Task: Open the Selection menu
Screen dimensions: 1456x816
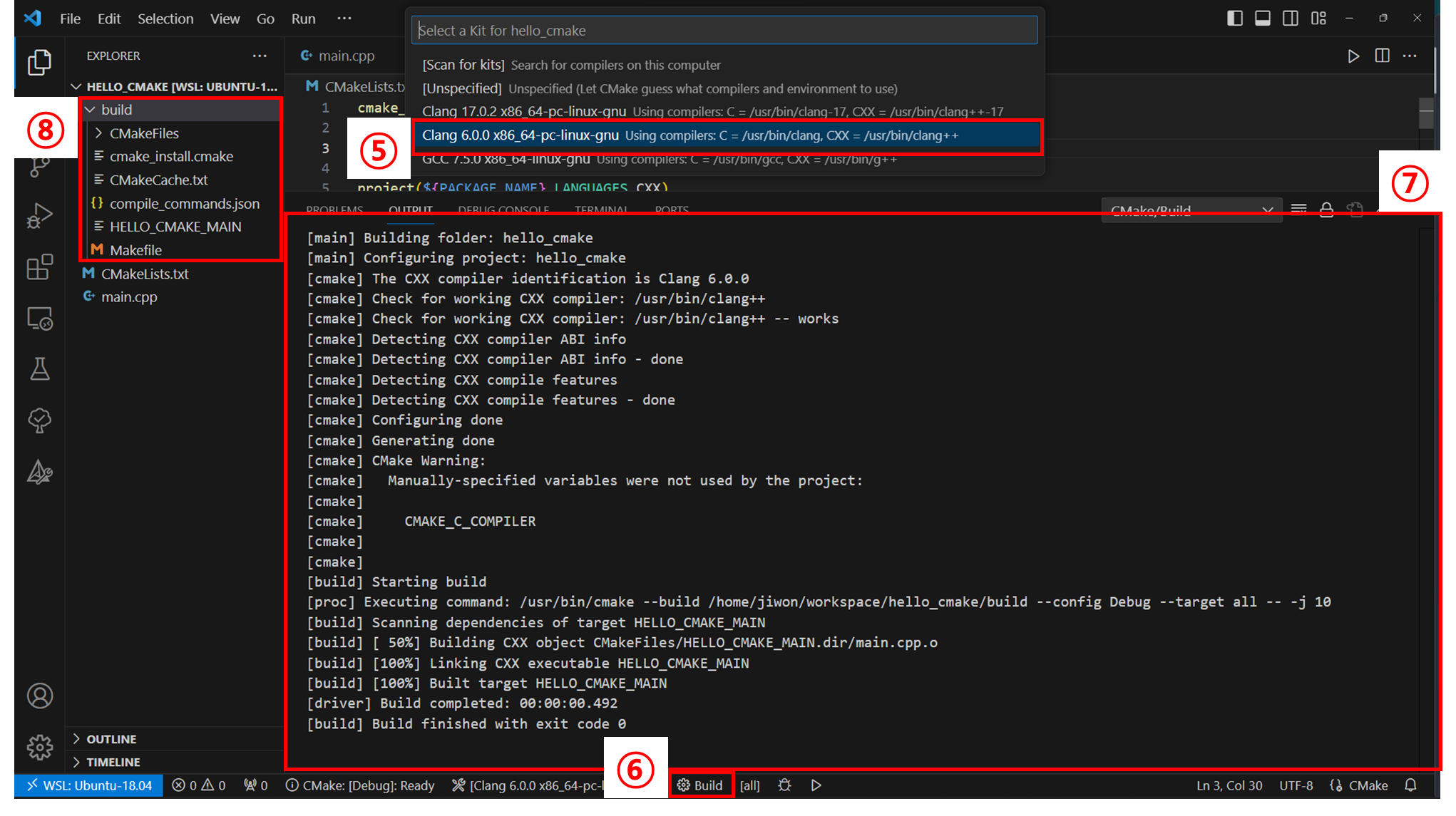Action: coord(165,19)
